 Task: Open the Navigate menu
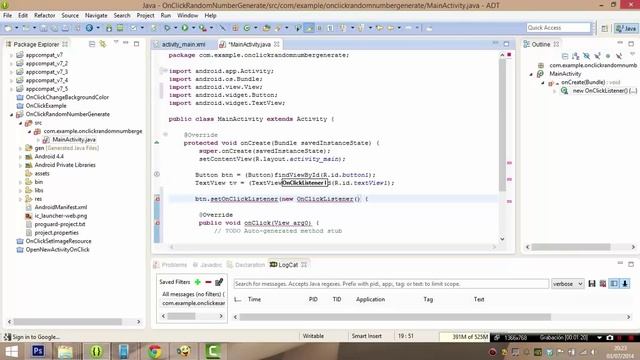point(96,16)
